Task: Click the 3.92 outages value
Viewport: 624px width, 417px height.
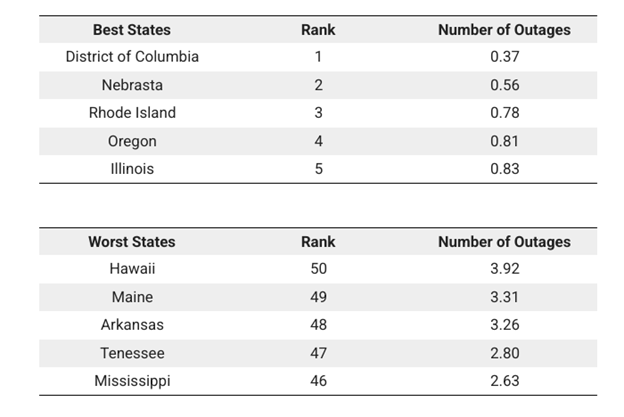Action: point(505,269)
